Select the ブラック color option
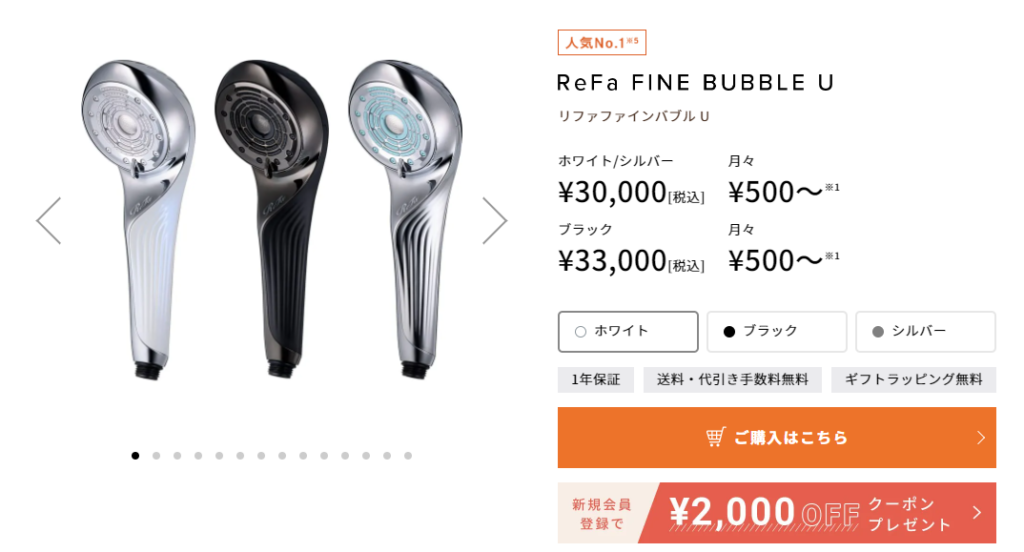 776,331
